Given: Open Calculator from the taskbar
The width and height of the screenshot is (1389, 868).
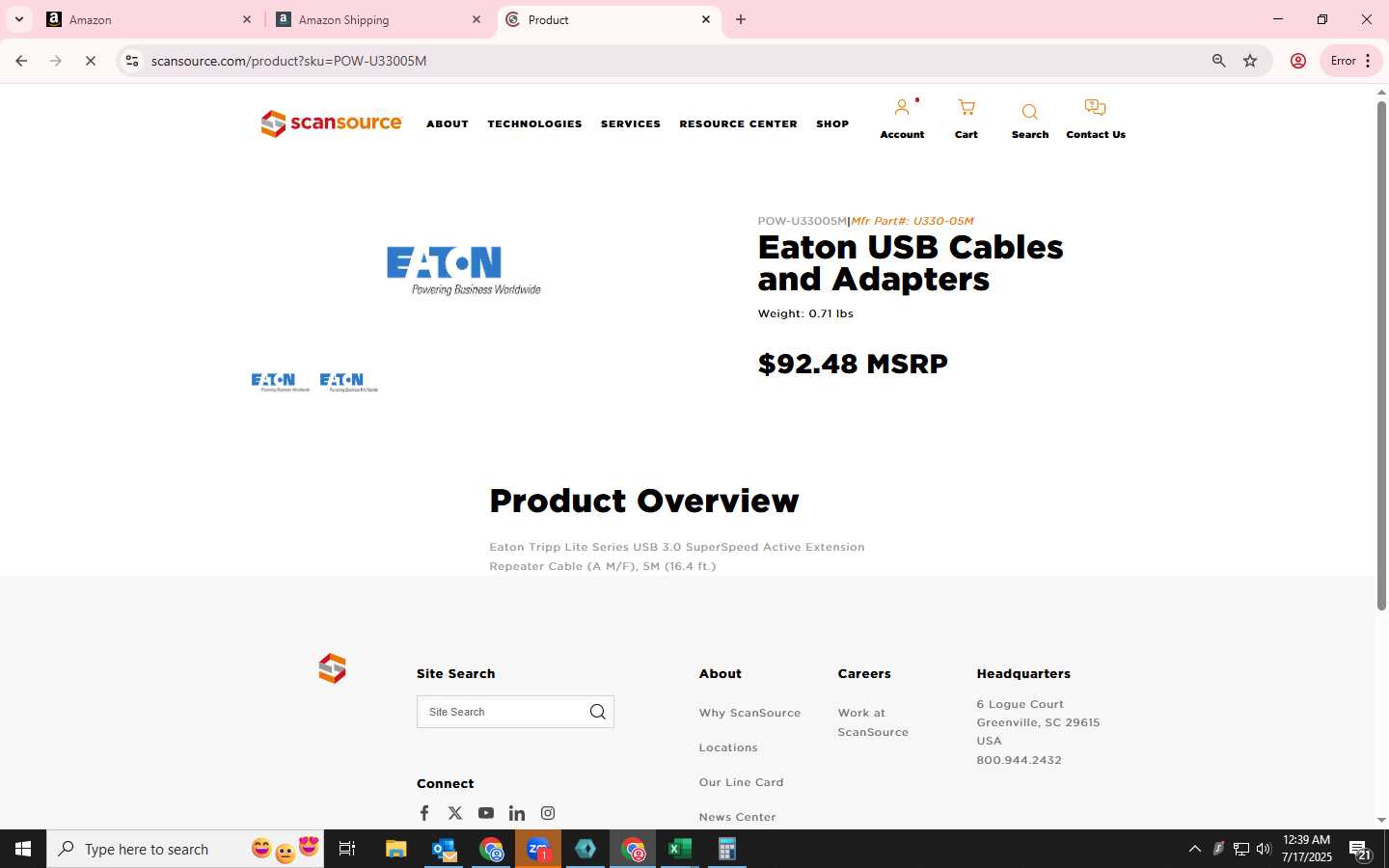Looking at the screenshot, I should [727, 849].
